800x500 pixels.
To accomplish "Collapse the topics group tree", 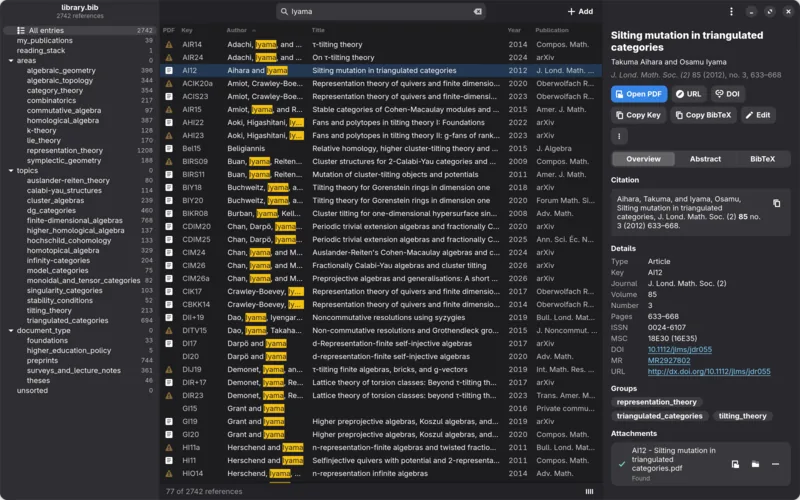I will [11, 170].
